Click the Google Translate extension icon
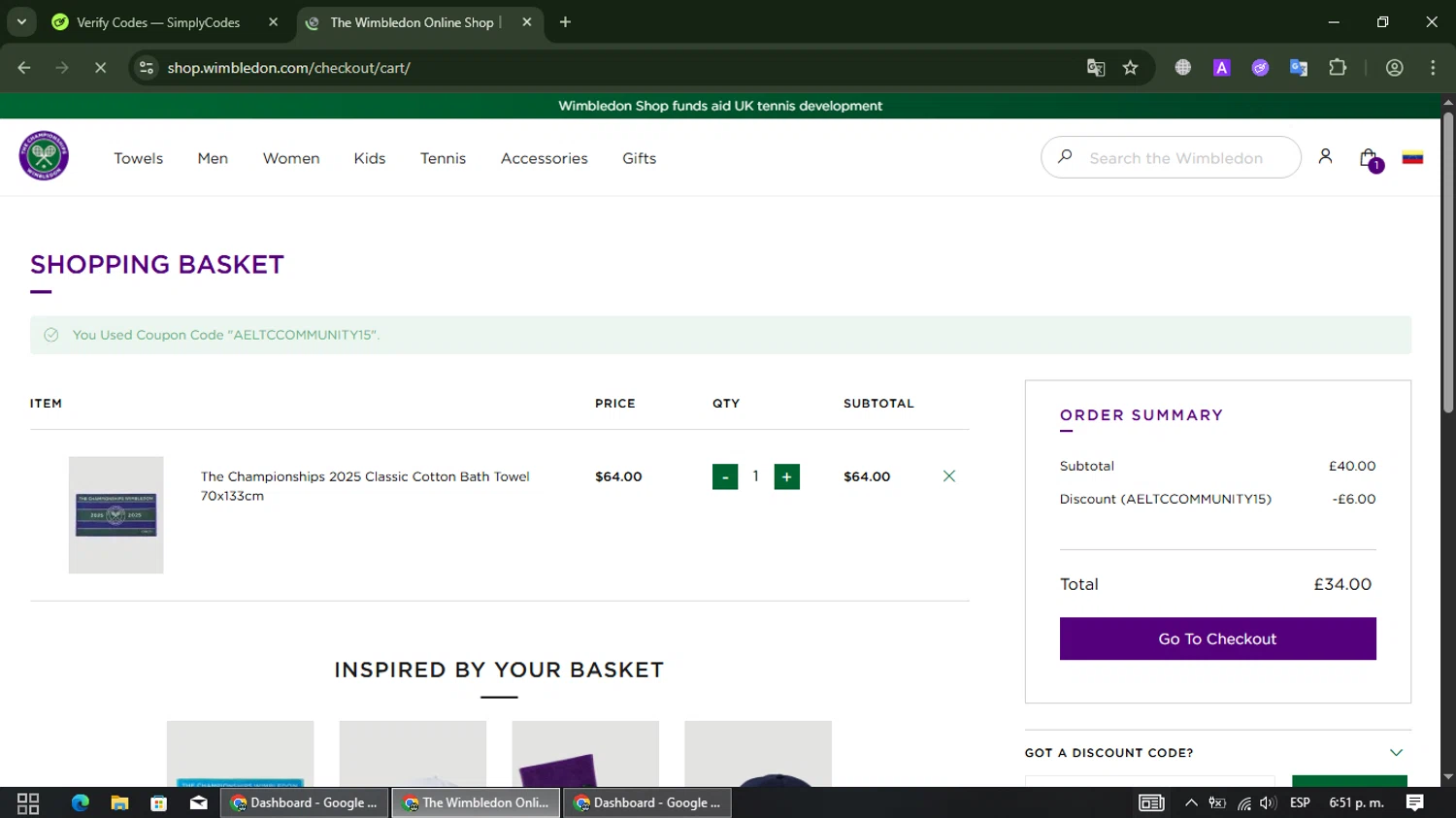Viewport: 1456px width, 818px height. (1299, 68)
